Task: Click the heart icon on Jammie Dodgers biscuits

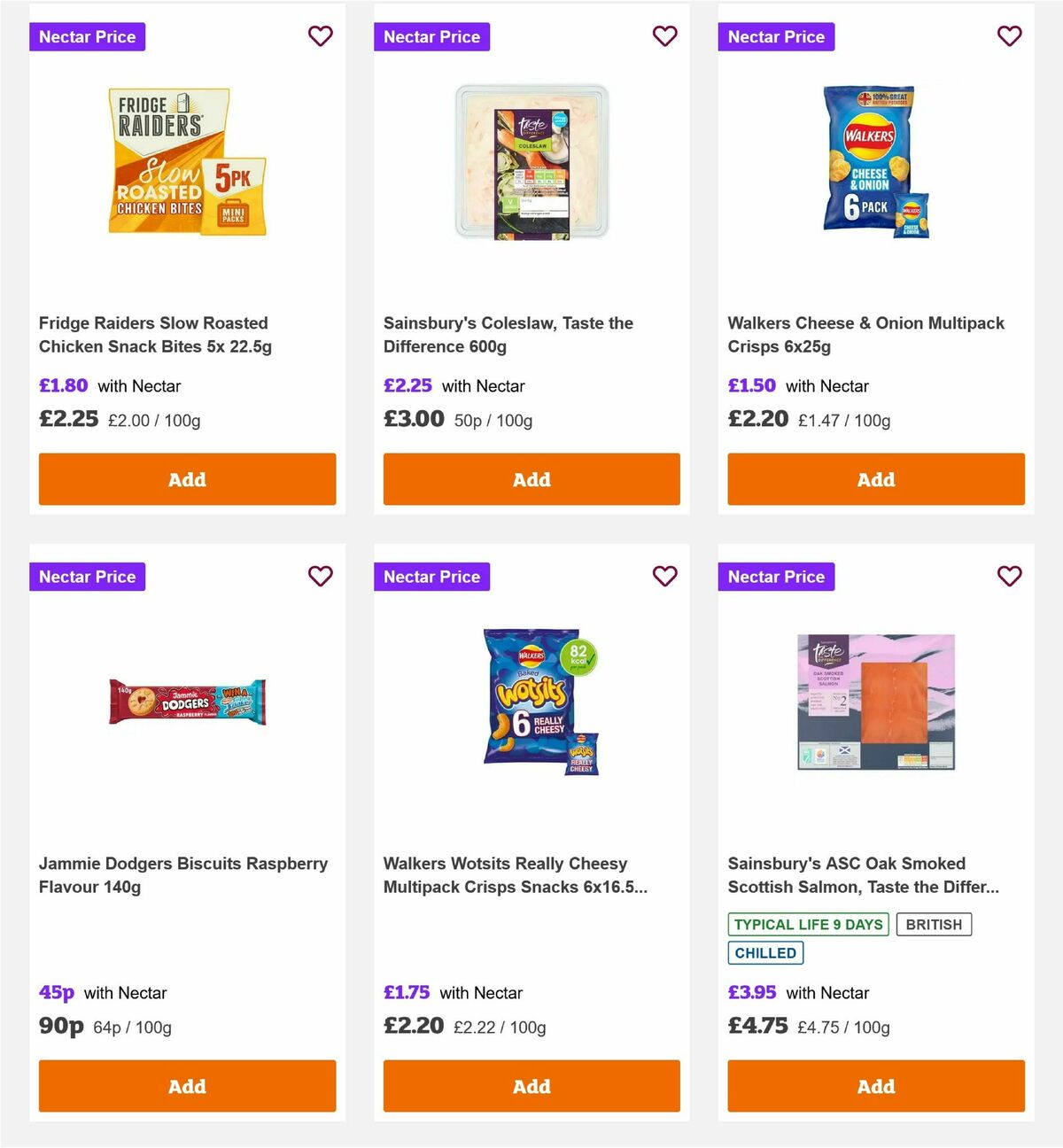Action: pos(321,576)
